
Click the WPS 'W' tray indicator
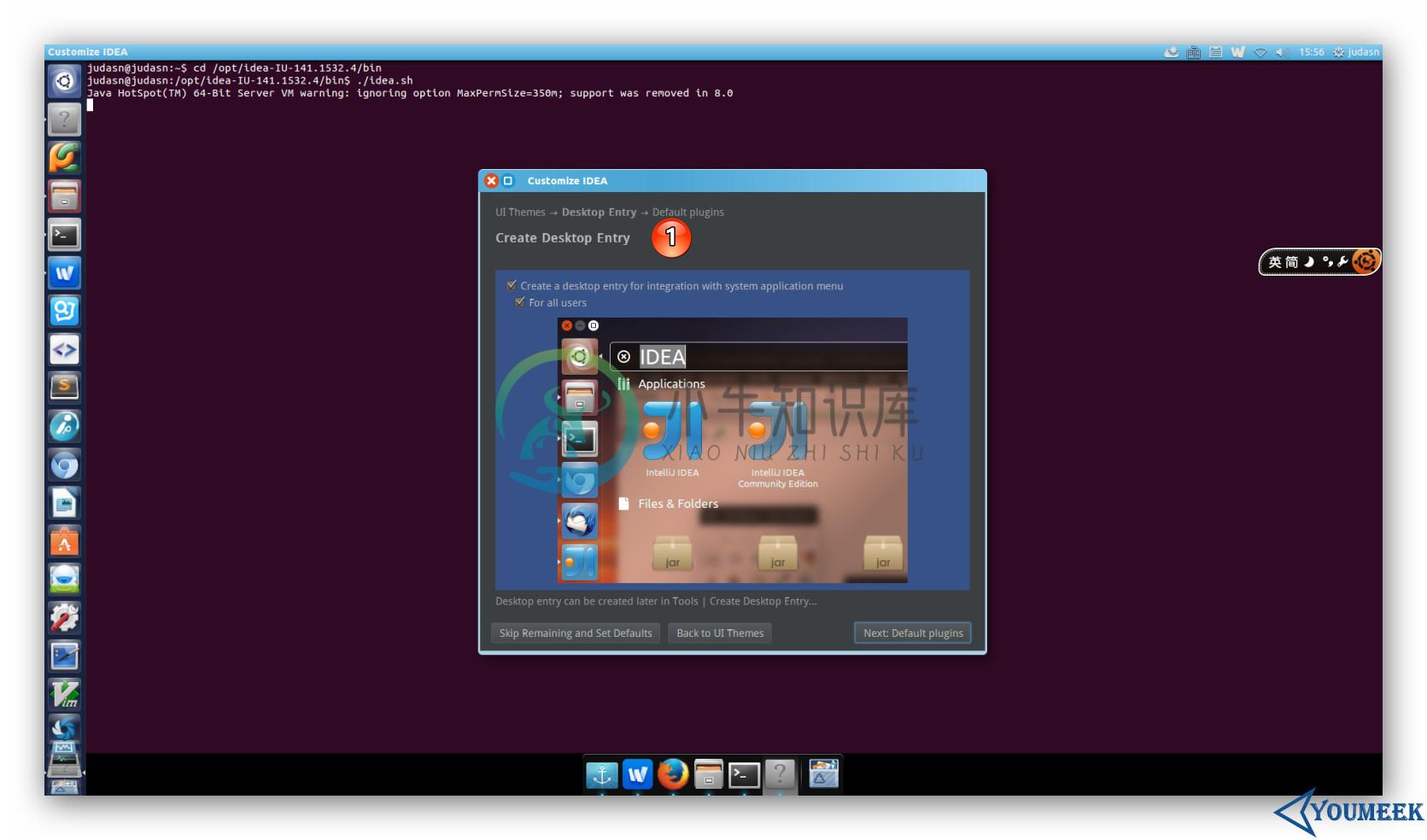(1237, 52)
